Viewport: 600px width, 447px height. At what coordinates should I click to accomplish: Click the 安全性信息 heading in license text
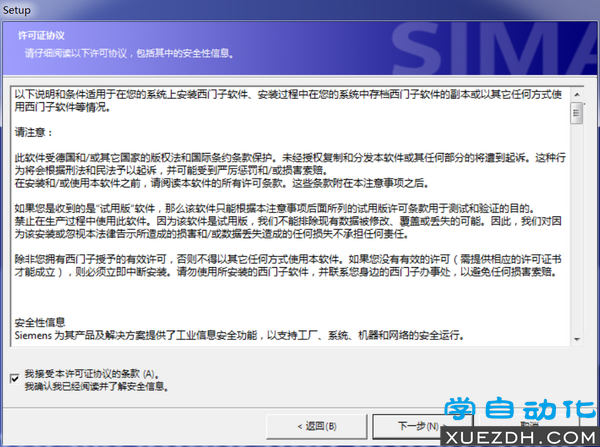coord(40,322)
